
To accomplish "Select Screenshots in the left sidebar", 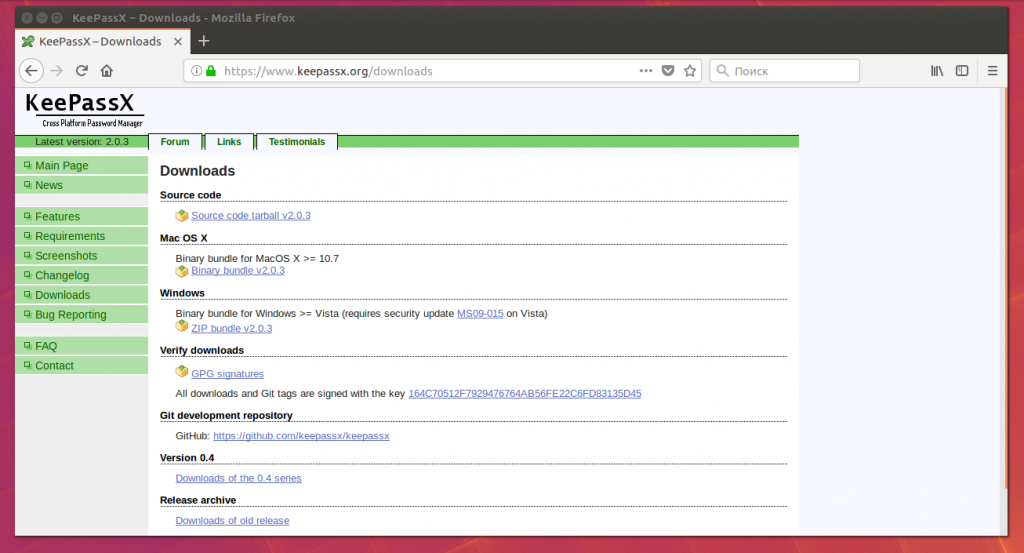I will point(66,256).
